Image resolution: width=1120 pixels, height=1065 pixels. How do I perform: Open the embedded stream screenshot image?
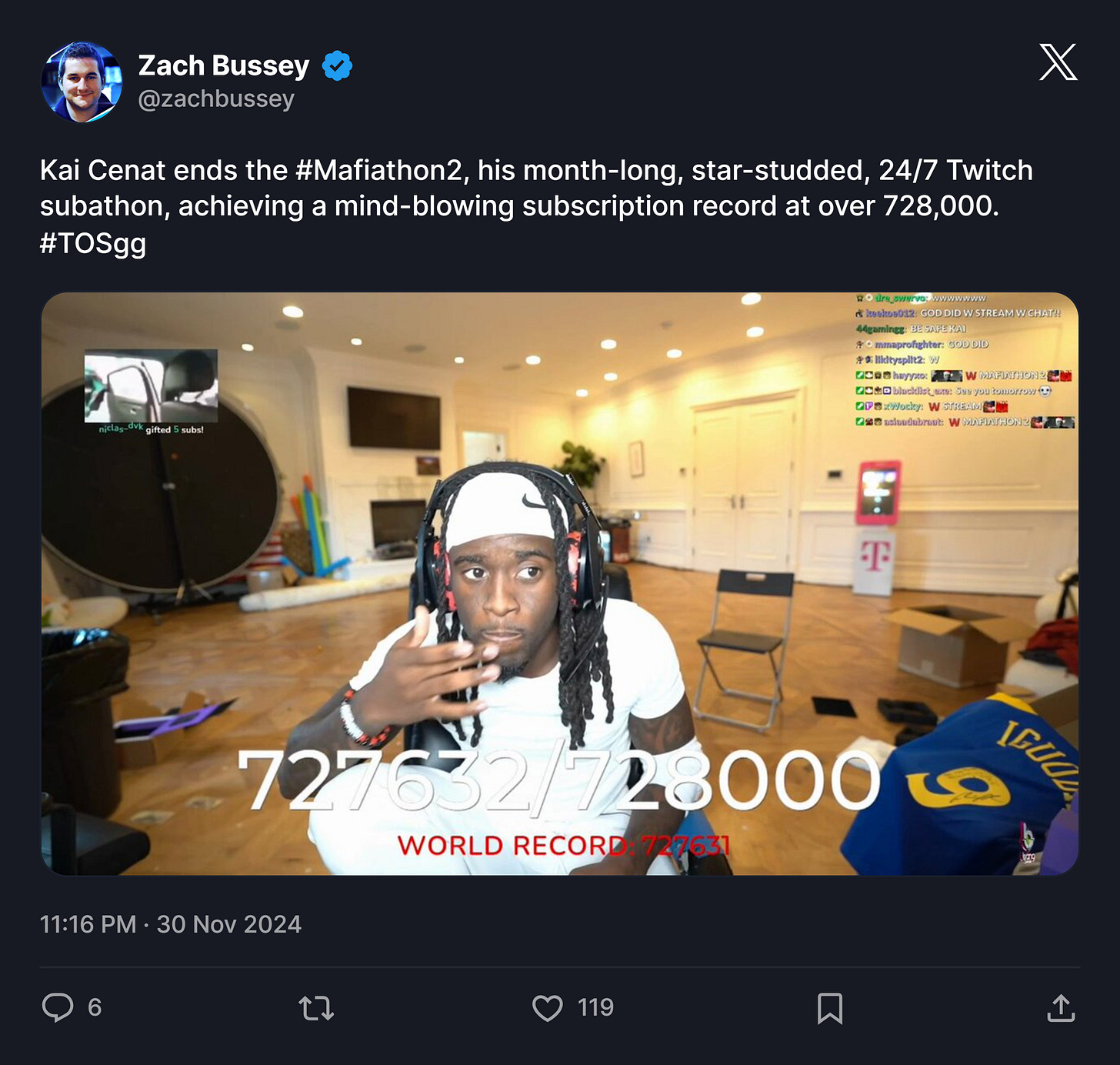tap(560, 583)
